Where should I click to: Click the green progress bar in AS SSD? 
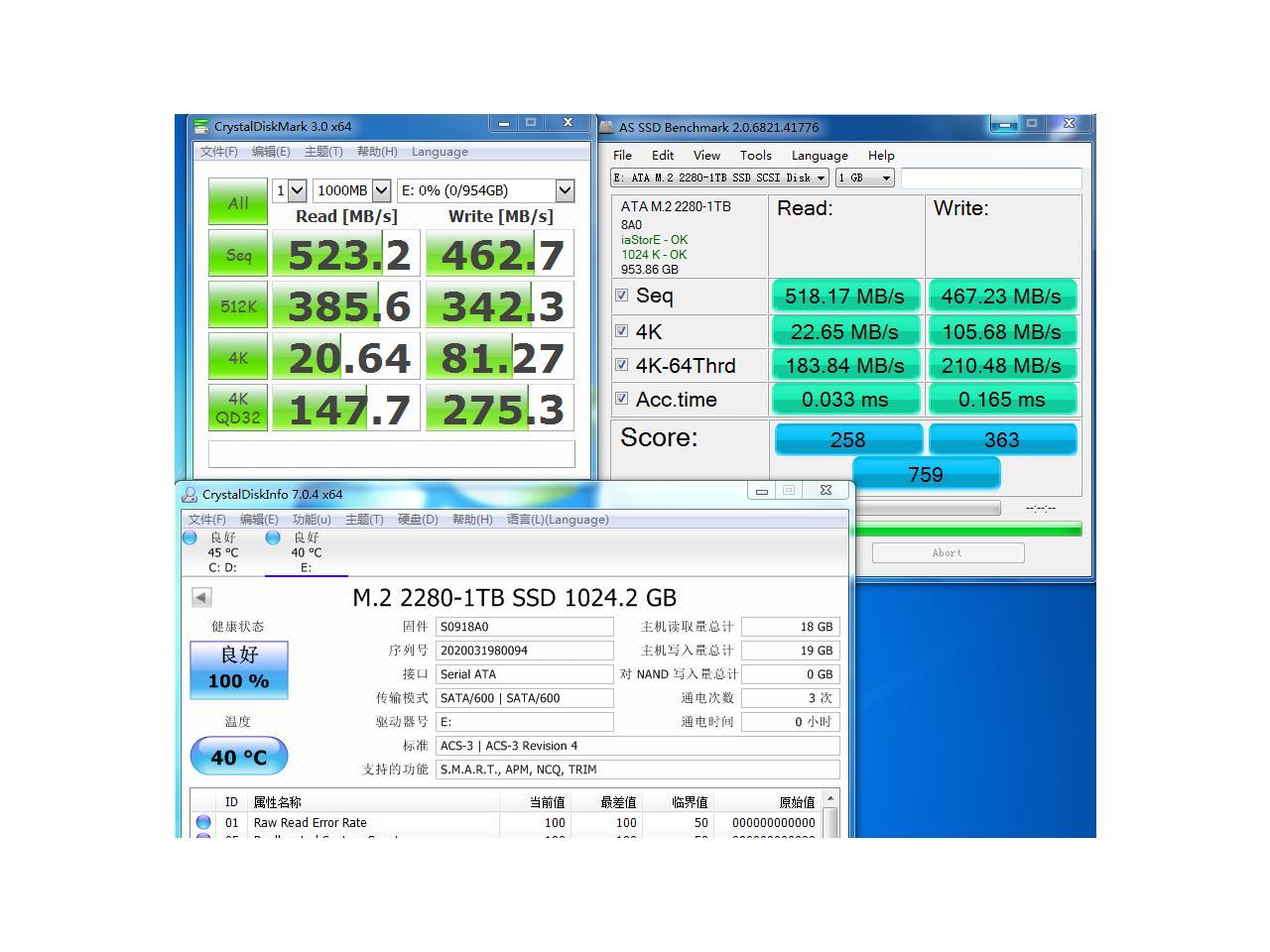(x=967, y=530)
